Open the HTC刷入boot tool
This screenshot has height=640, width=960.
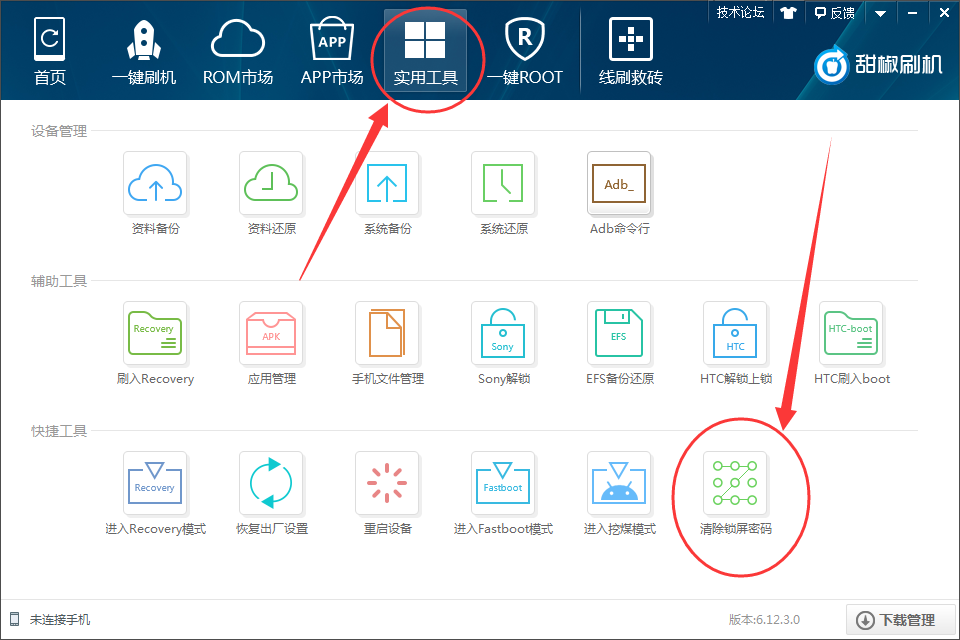point(851,333)
